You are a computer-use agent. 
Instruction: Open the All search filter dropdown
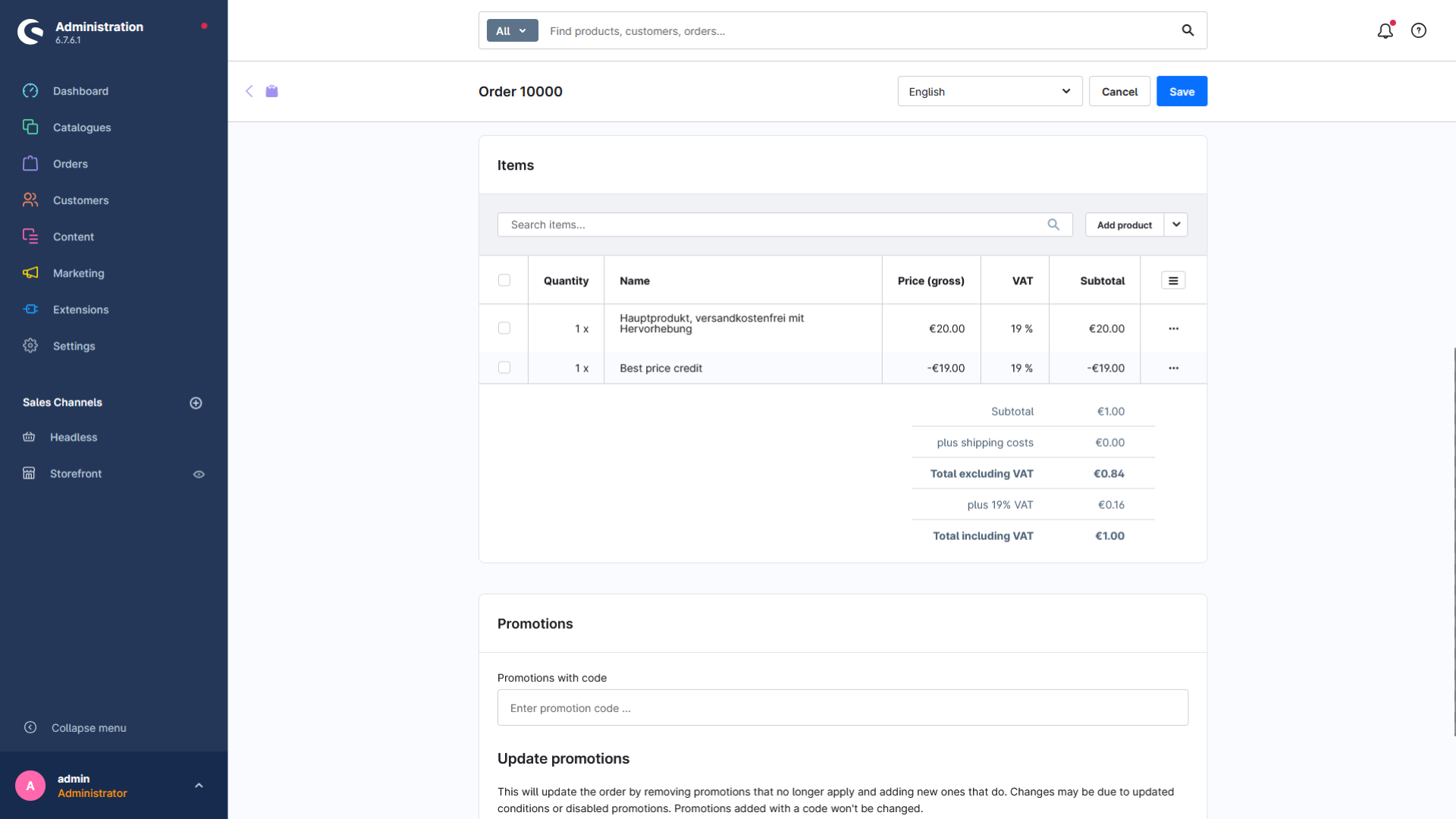point(512,31)
